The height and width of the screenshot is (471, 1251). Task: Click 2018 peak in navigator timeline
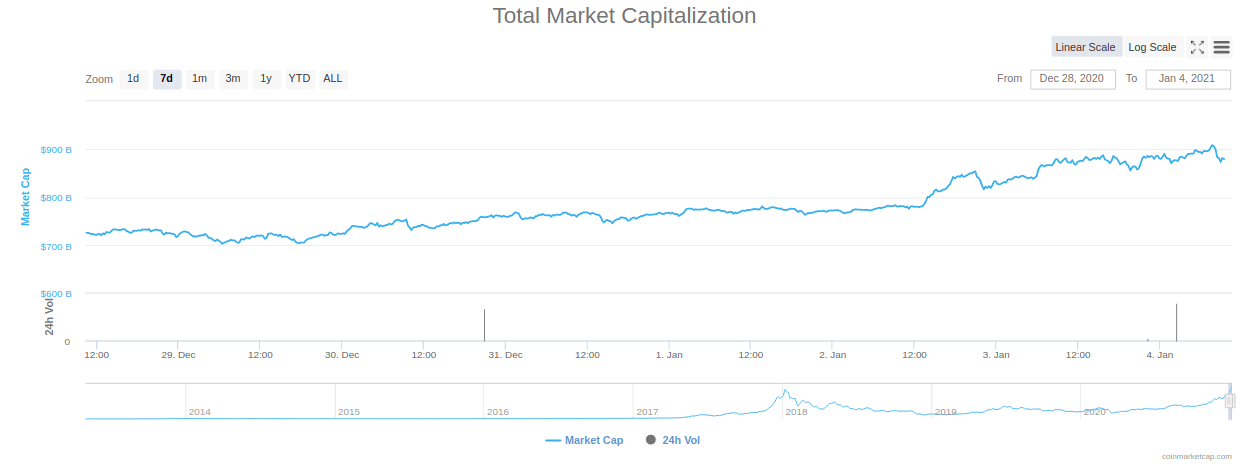pyautogui.click(x=786, y=391)
